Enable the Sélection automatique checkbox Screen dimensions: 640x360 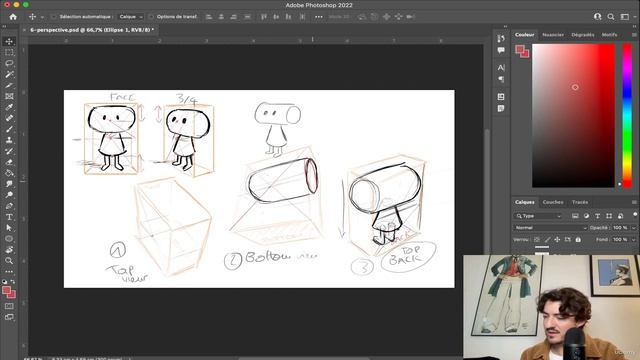click(x=54, y=17)
